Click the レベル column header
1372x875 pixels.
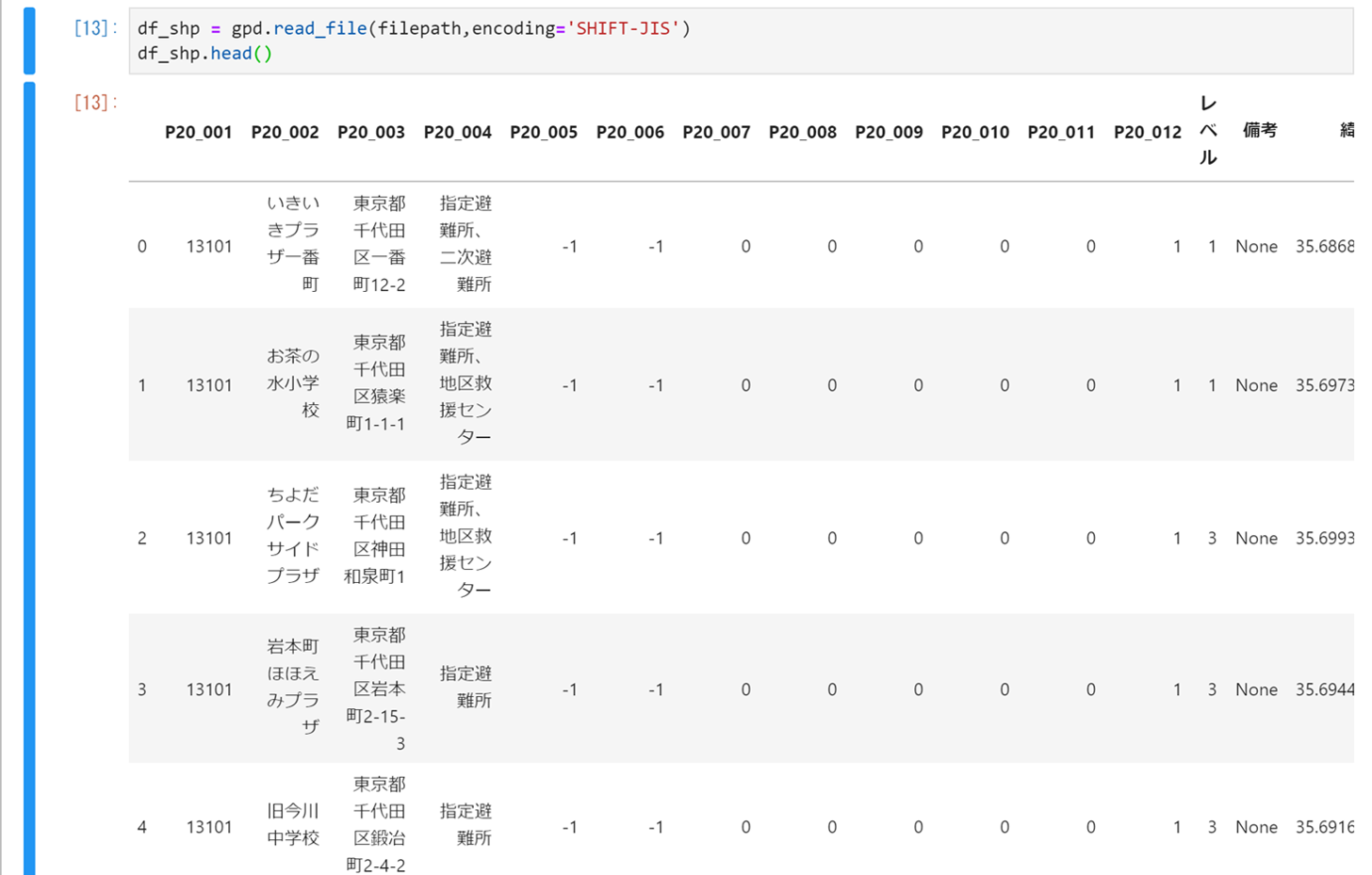coord(1208,131)
